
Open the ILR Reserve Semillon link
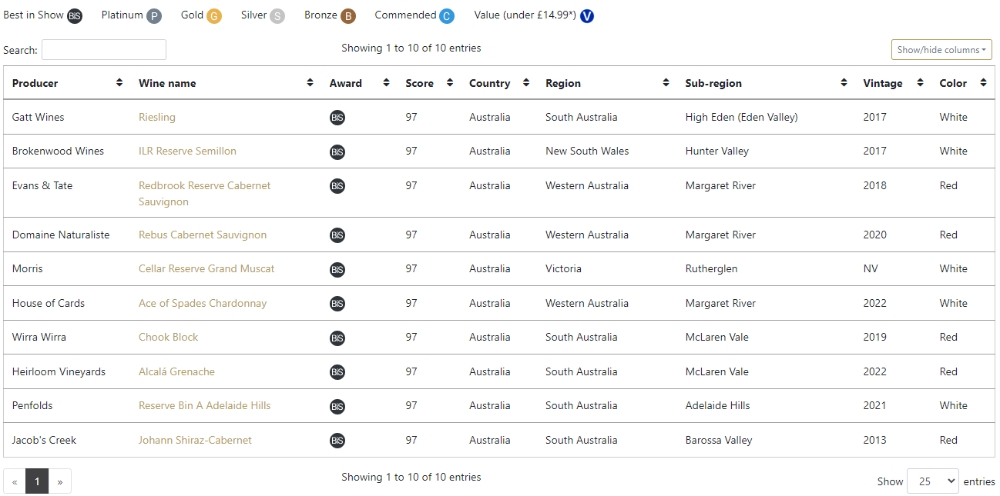coord(188,151)
